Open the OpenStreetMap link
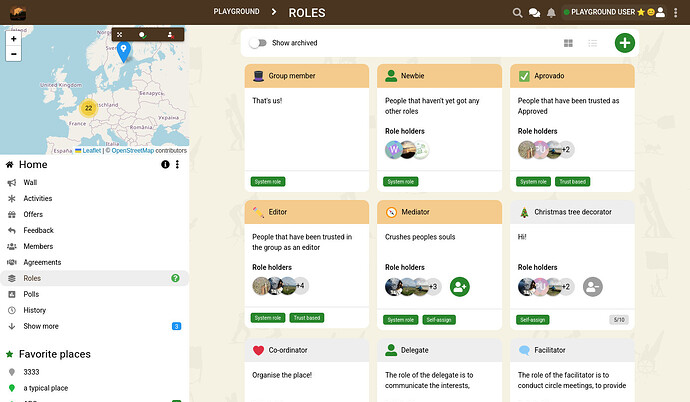This screenshot has width=690, height=402. (132, 150)
